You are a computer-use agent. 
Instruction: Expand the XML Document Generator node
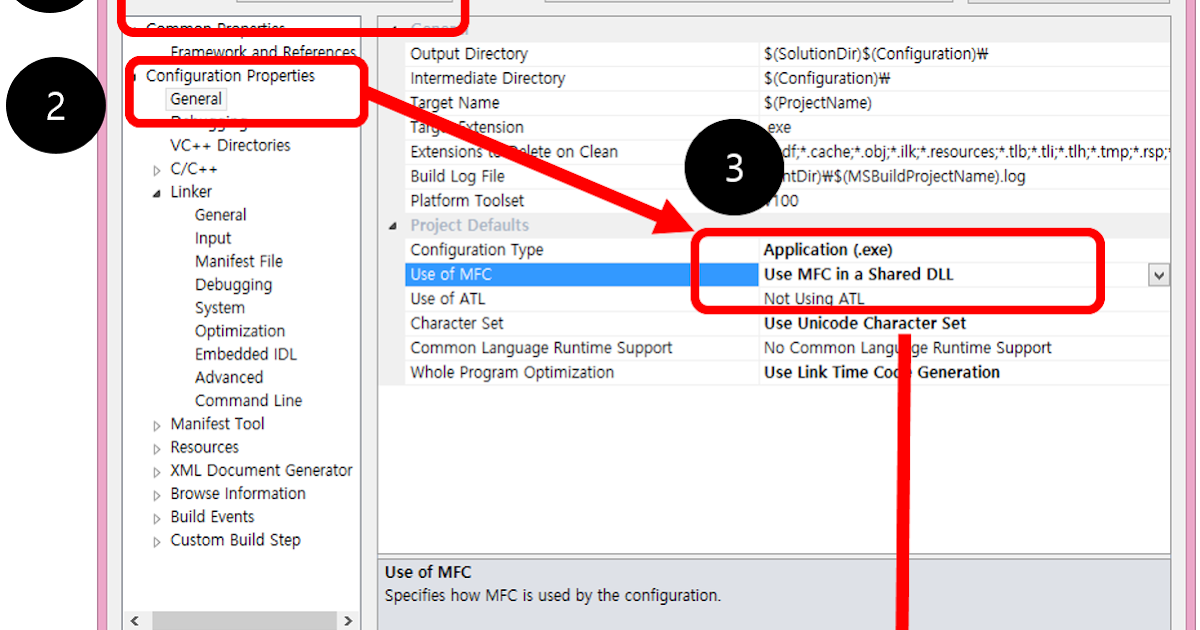pos(157,471)
